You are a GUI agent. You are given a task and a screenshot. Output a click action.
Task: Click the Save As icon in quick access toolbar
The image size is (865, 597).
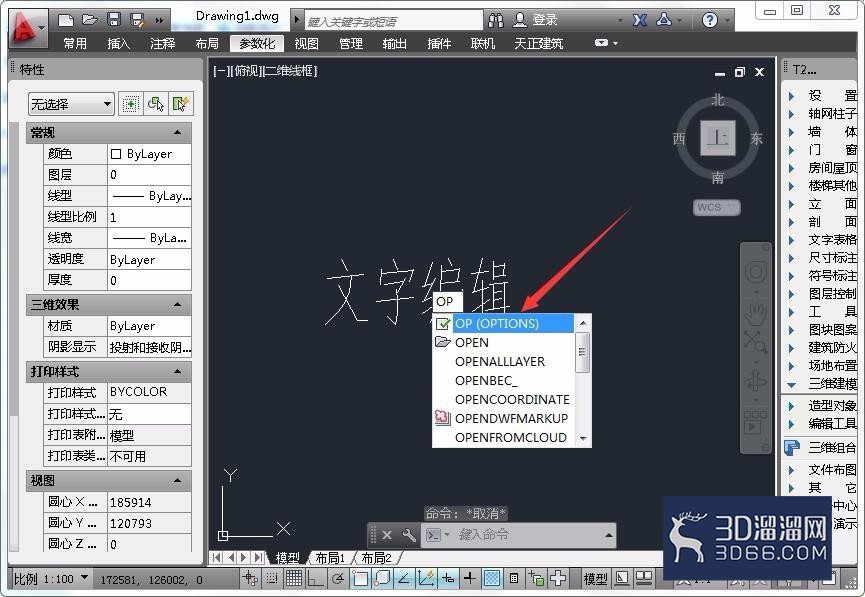click(137, 20)
